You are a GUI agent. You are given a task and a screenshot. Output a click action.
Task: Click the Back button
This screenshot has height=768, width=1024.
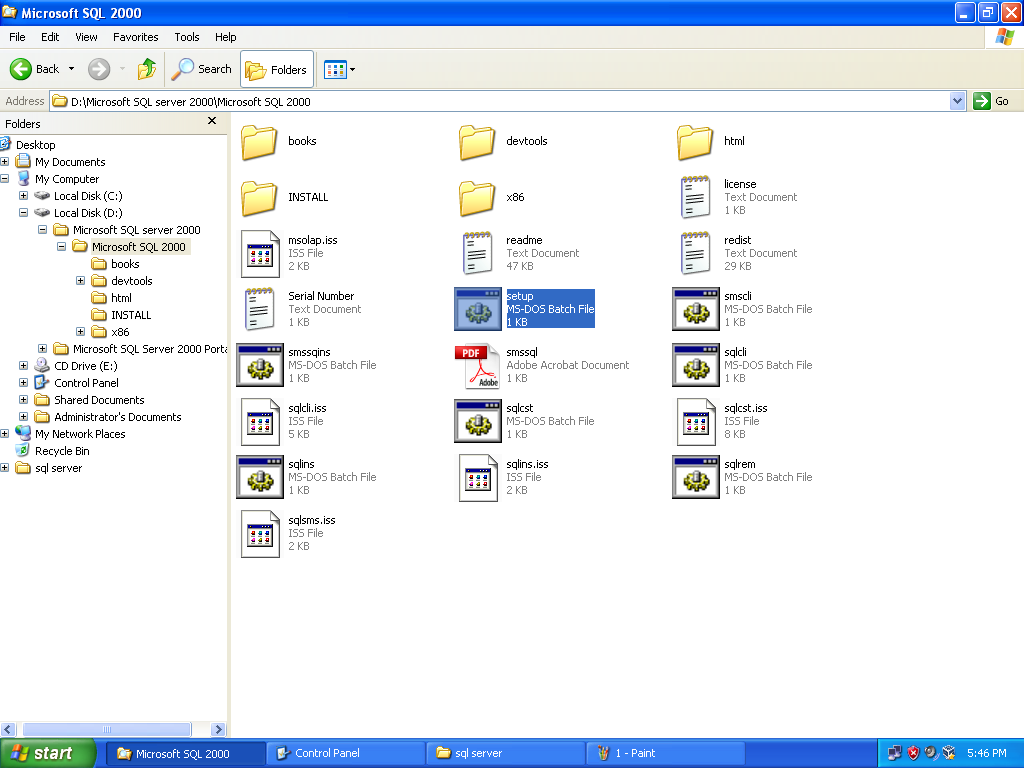click(35, 69)
